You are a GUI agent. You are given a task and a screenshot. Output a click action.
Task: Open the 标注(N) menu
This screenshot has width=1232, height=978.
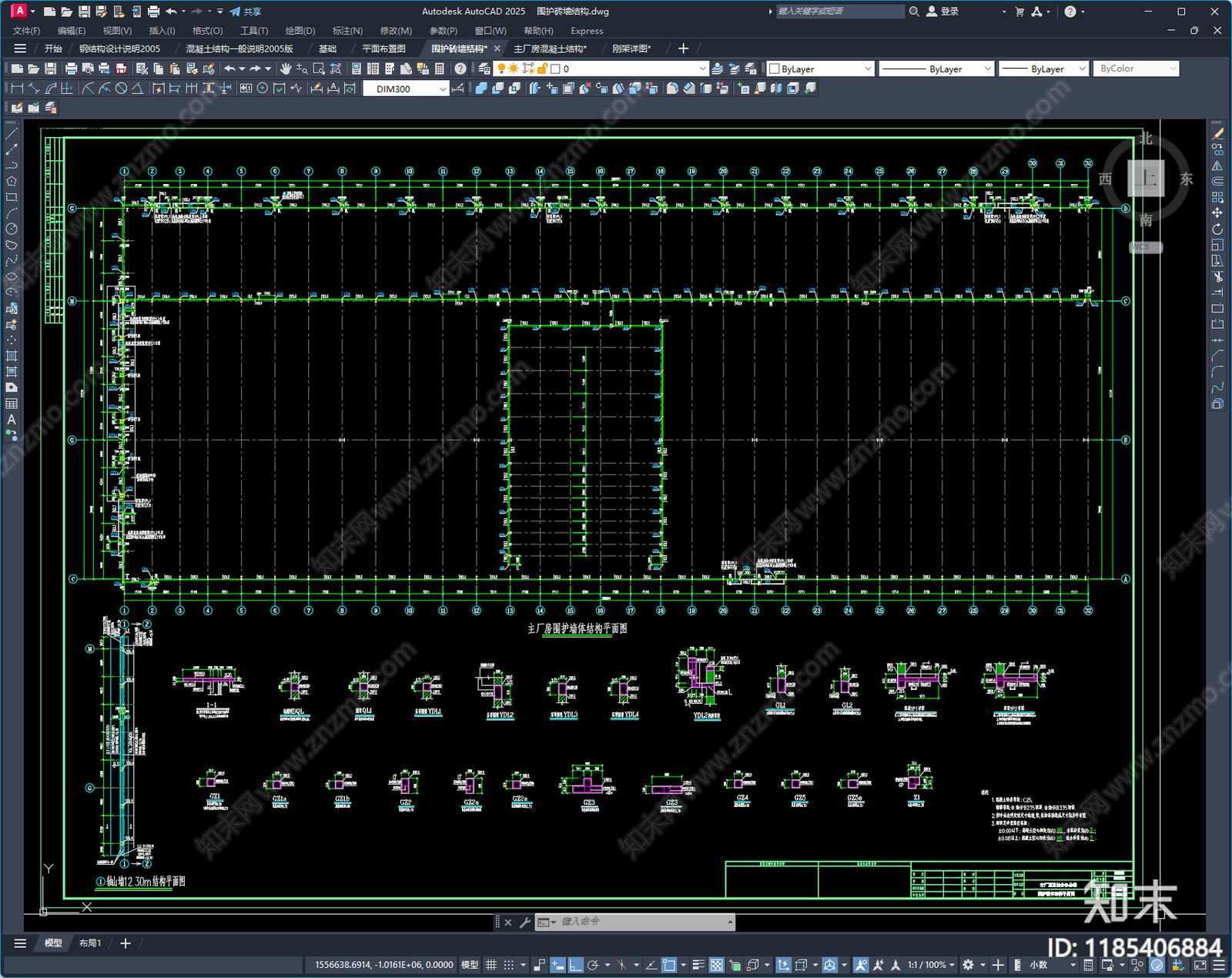tap(347, 31)
